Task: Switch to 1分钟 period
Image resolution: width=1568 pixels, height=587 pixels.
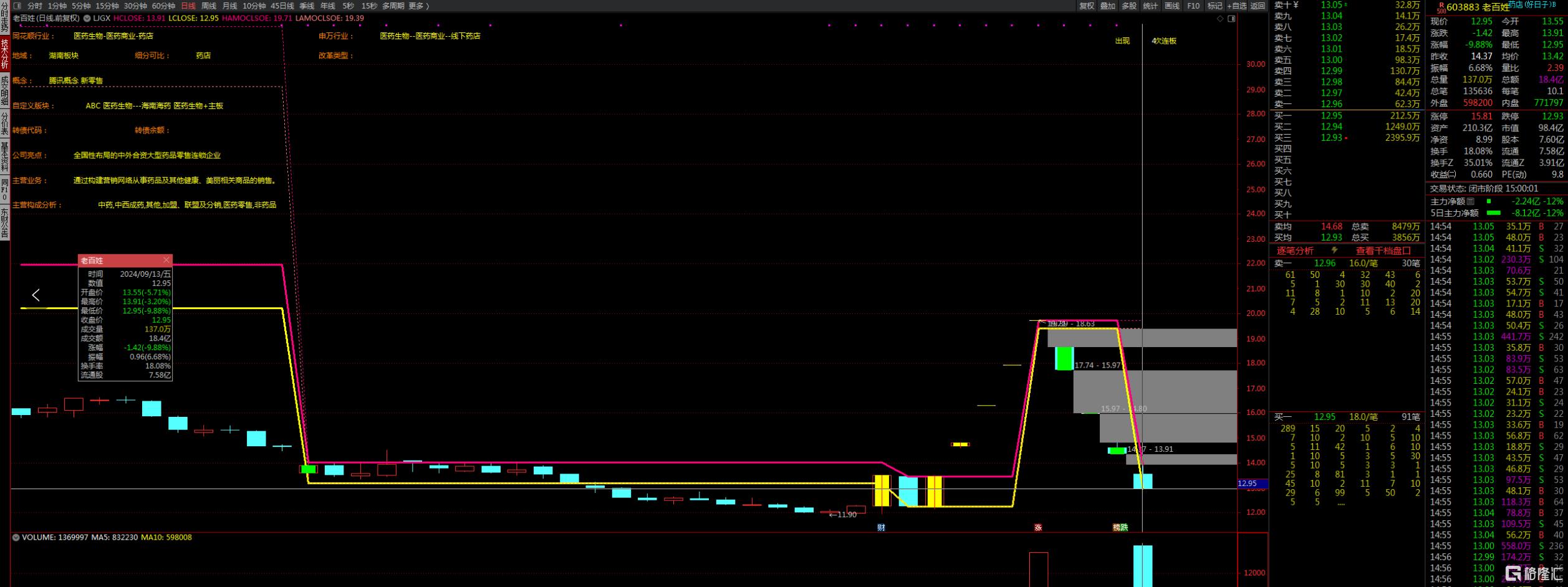Action: [57, 6]
